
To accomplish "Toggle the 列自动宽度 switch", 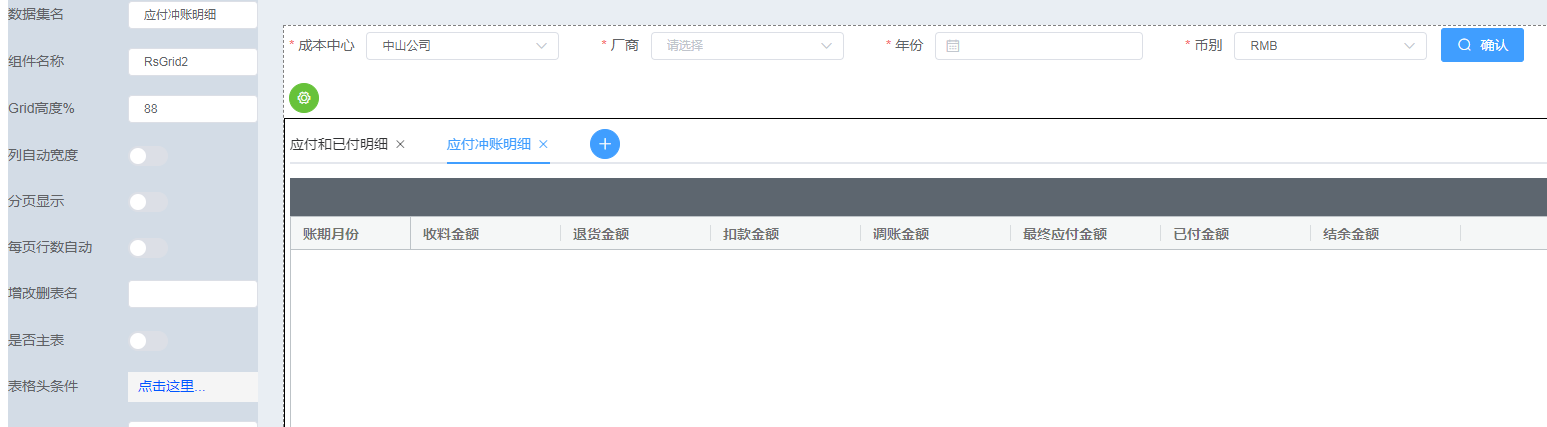I will click(148, 155).
